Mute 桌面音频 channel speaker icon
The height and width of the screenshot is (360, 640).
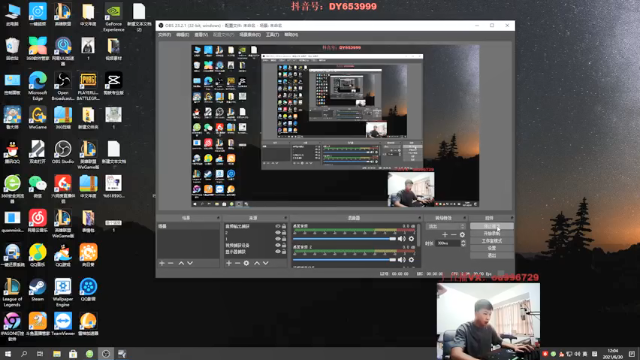(x=401, y=239)
